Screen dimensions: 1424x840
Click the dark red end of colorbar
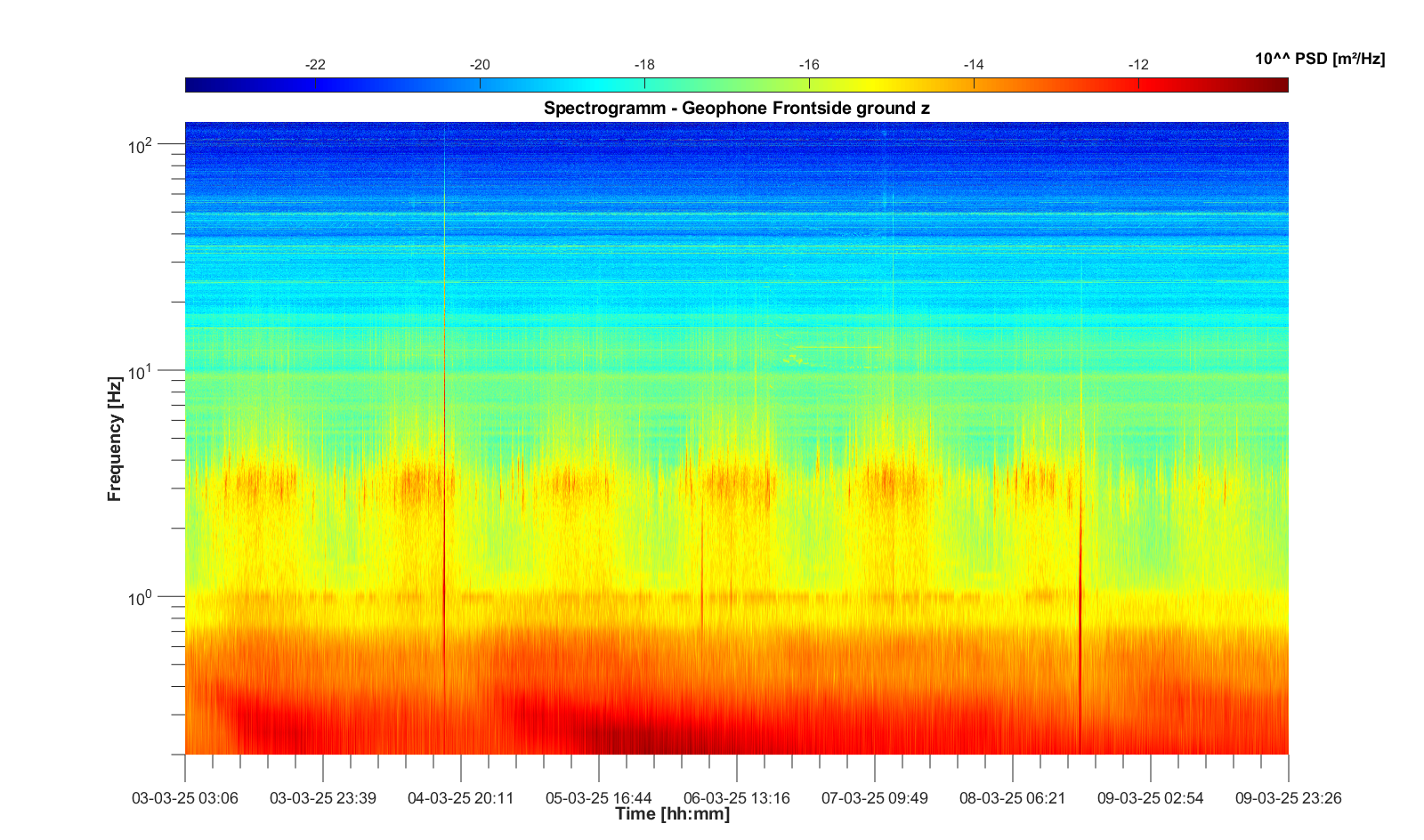1280,85
